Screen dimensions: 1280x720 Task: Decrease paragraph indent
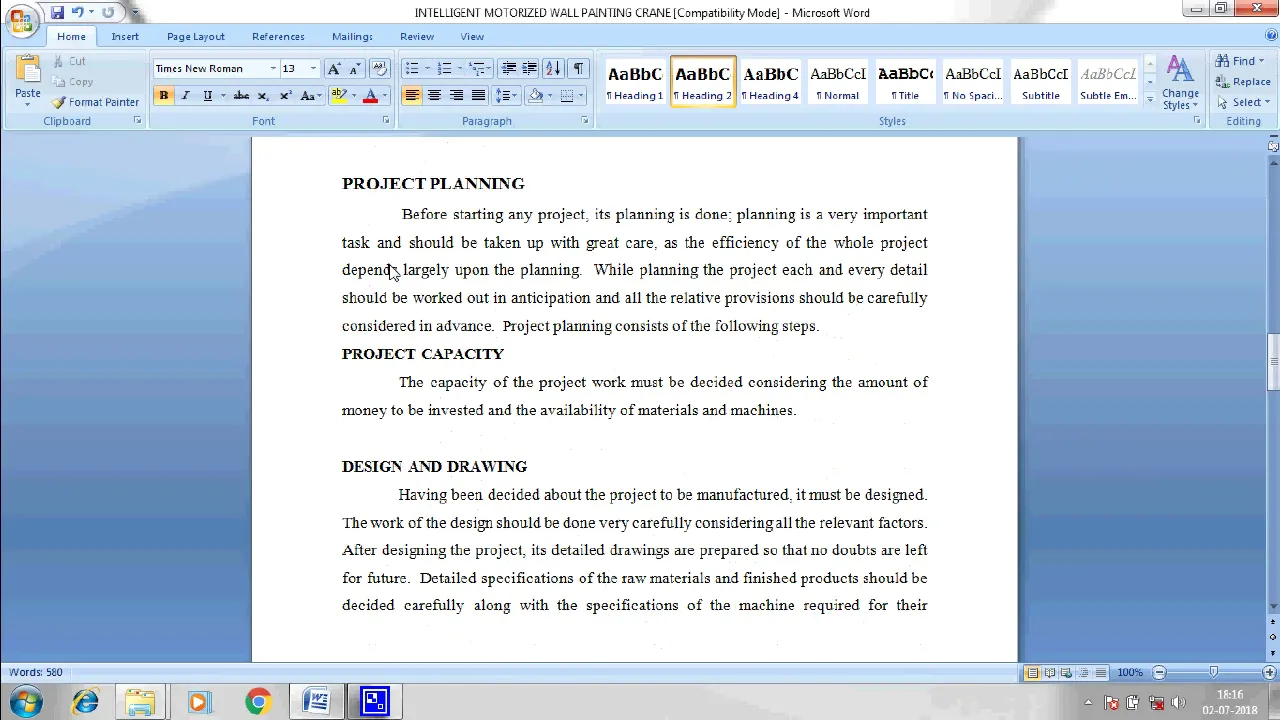coord(508,69)
